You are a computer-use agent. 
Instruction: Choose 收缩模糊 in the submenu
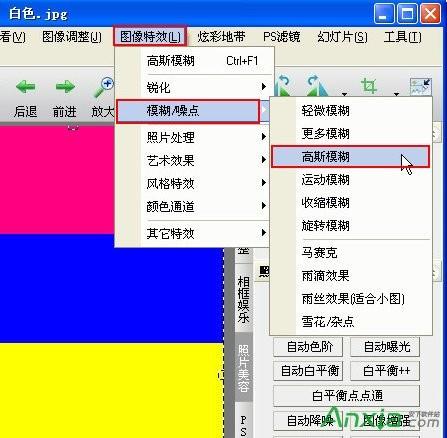[x=351, y=203]
